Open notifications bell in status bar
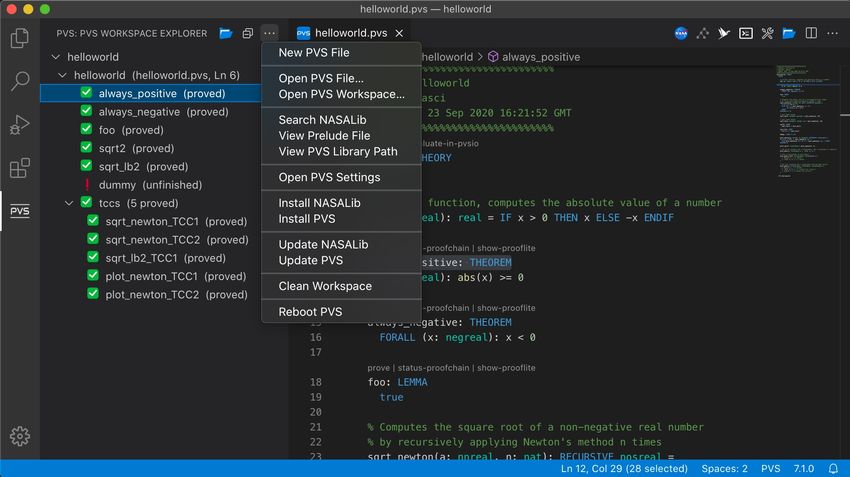The width and height of the screenshot is (850, 477). tap(833, 468)
